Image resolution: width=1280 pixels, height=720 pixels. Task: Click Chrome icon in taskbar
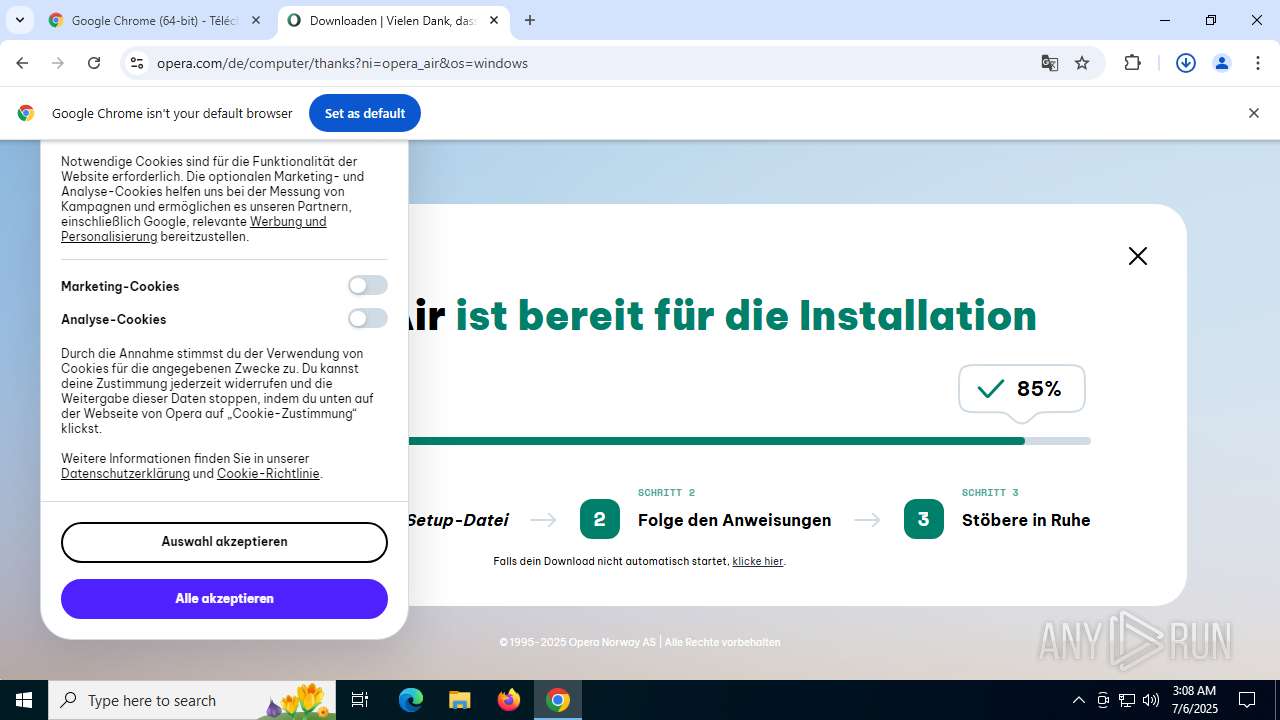click(558, 700)
